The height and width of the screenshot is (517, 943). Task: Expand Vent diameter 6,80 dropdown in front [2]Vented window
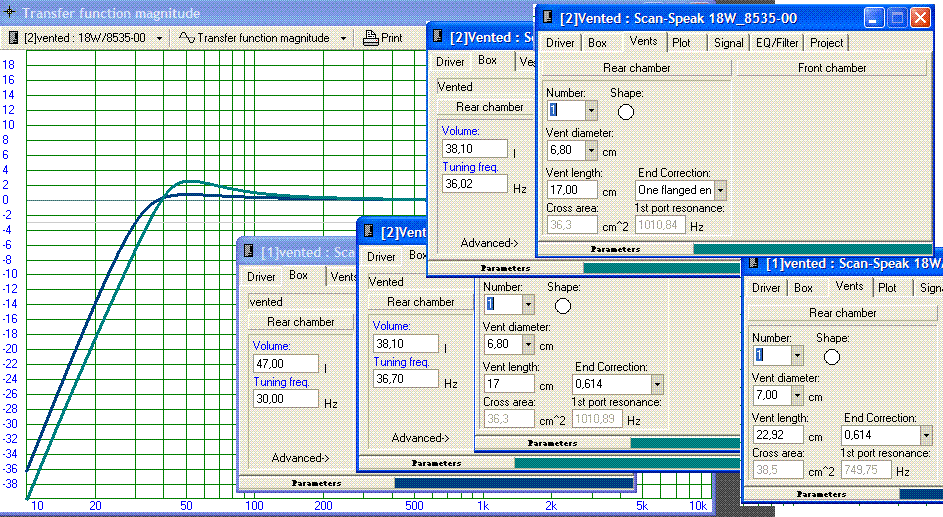click(x=591, y=150)
